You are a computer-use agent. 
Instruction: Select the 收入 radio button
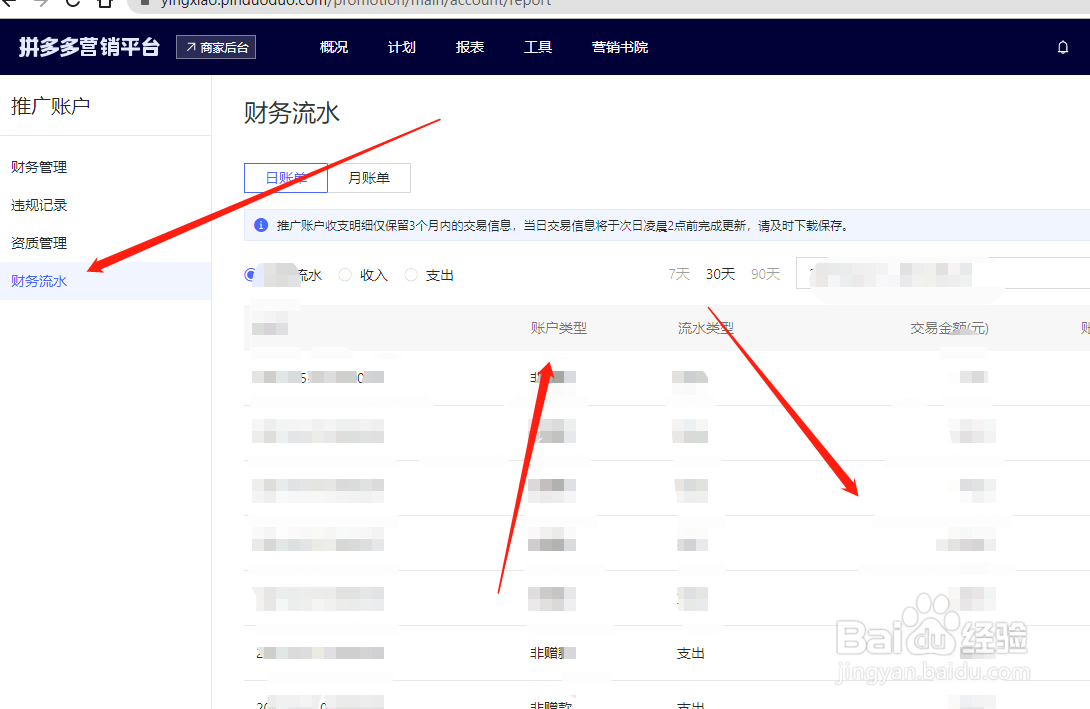345,275
